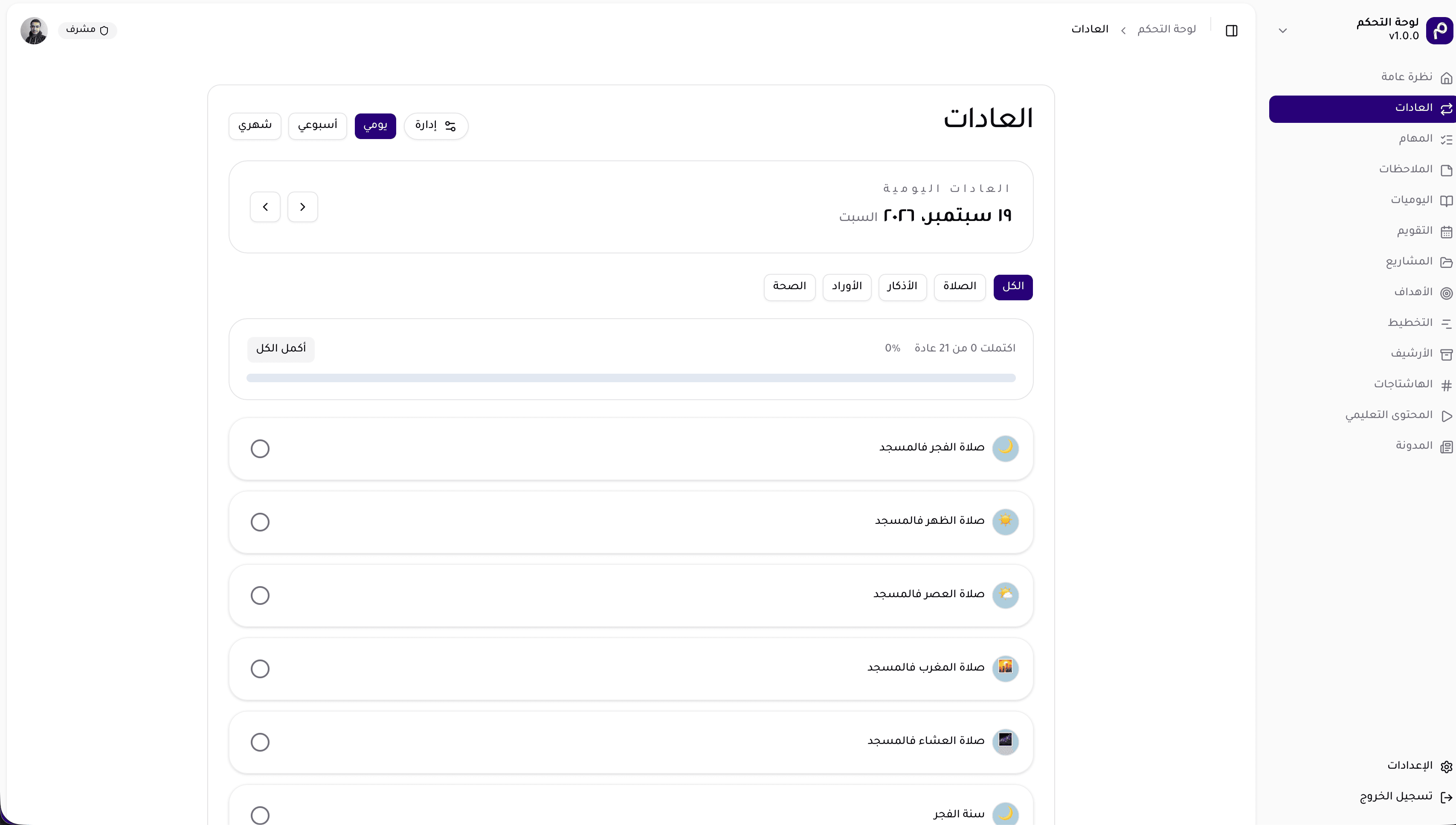The image size is (1456, 825).
Task: Go to next day with right chevron
Action: (x=302, y=207)
